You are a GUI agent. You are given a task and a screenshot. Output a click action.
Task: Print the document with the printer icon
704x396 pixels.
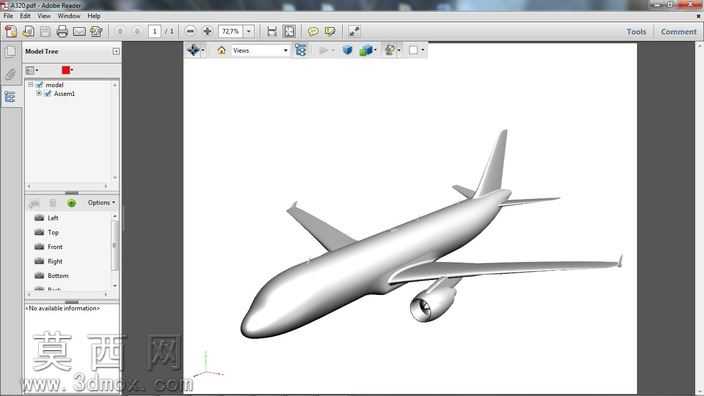pyautogui.click(x=62, y=31)
